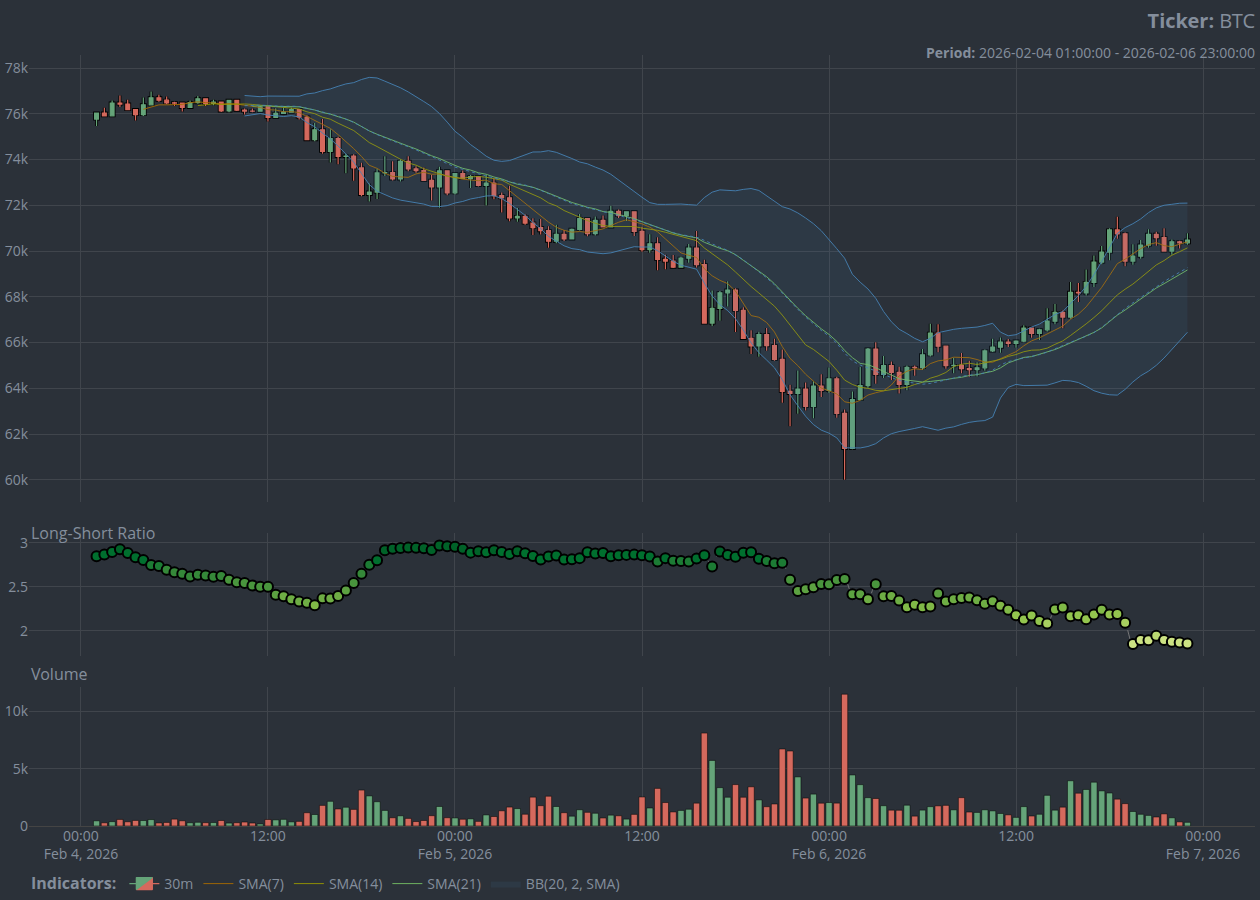
Task: Click the last Long-Short Ratio dot on the chart
Action: (x=1186, y=645)
